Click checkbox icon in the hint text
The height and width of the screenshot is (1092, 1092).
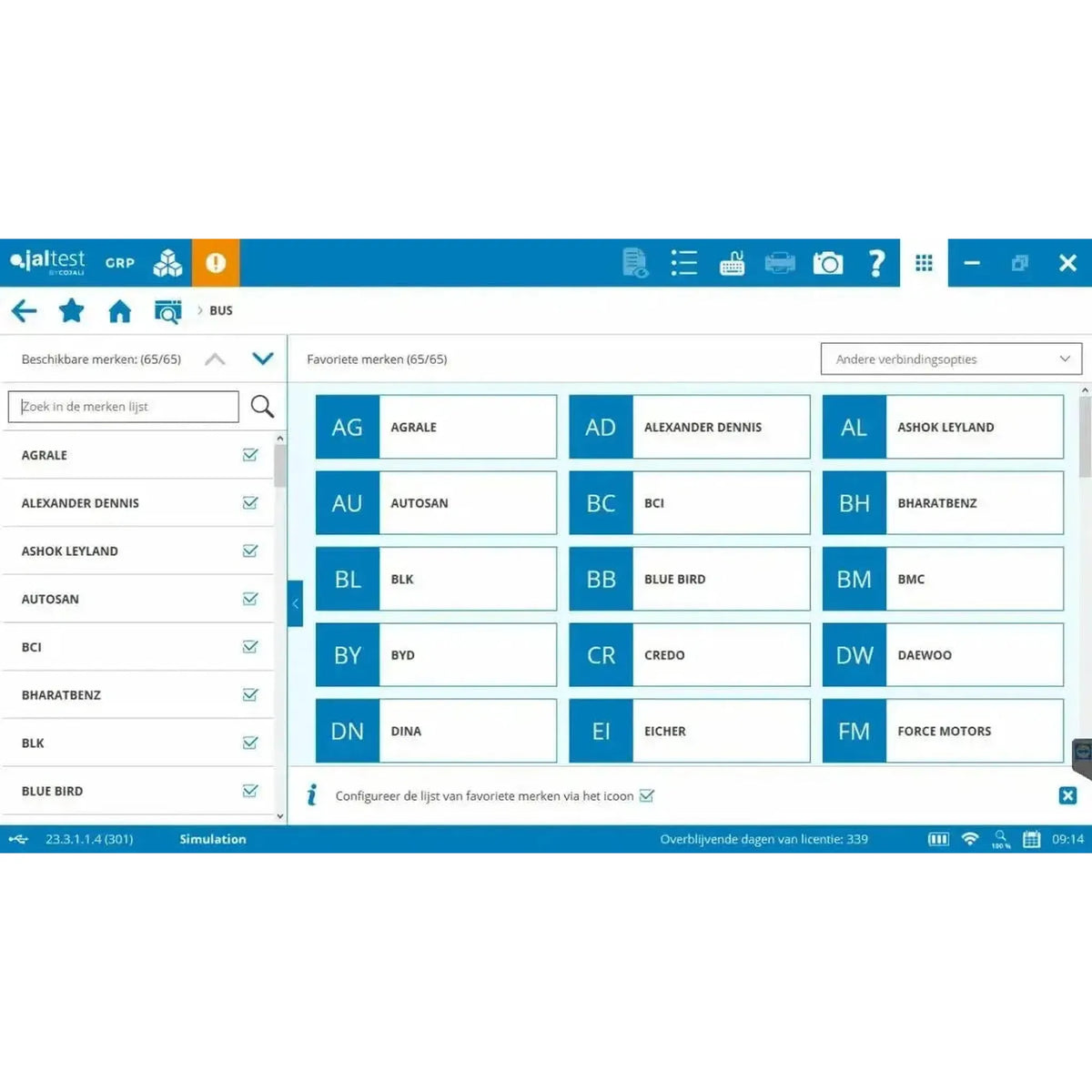click(647, 795)
